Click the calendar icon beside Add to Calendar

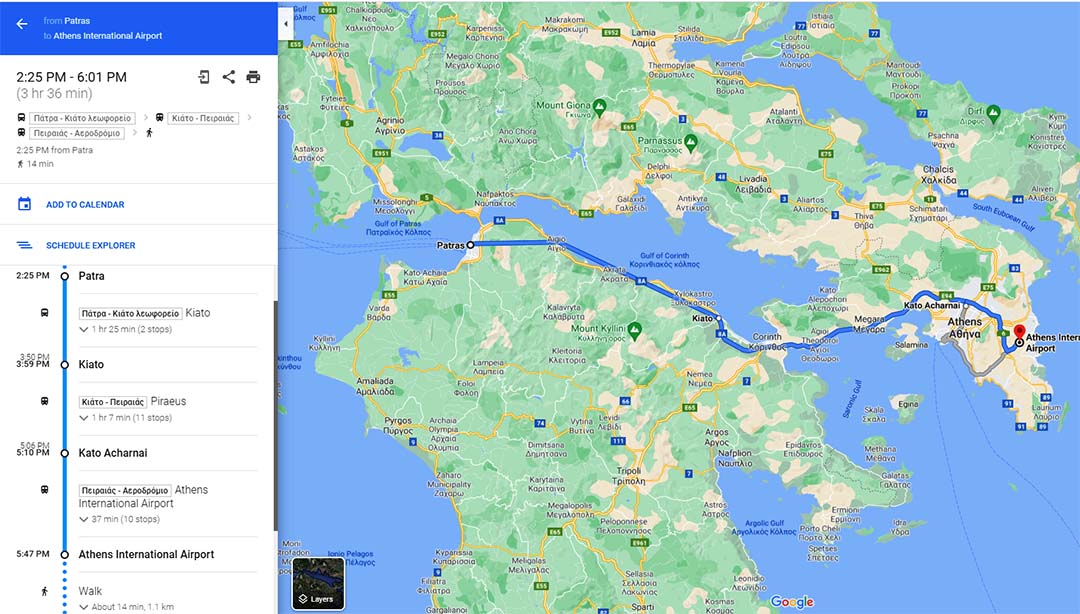click(x=24, y=203)
